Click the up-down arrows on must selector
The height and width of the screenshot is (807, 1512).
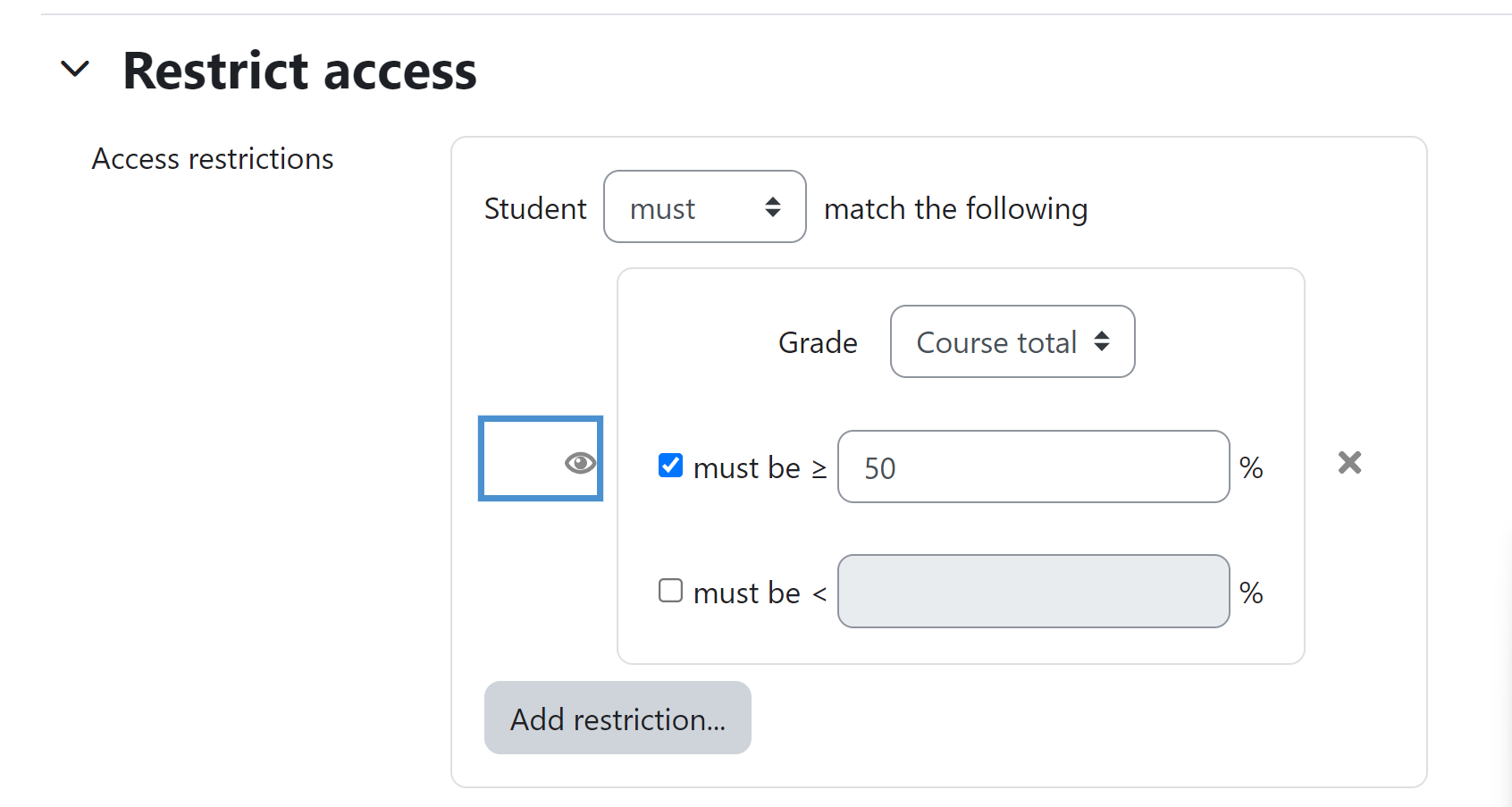[773, 207]
